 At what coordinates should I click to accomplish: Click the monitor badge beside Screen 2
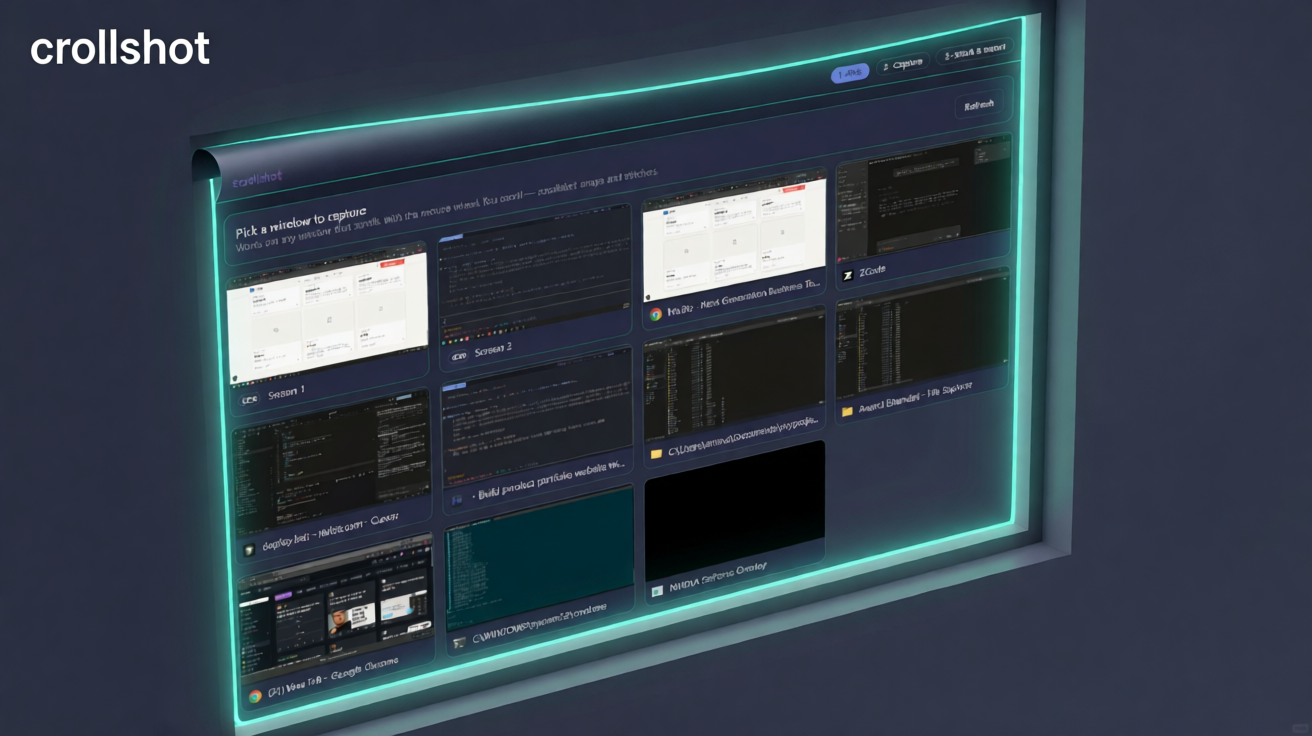coord(460,356)
